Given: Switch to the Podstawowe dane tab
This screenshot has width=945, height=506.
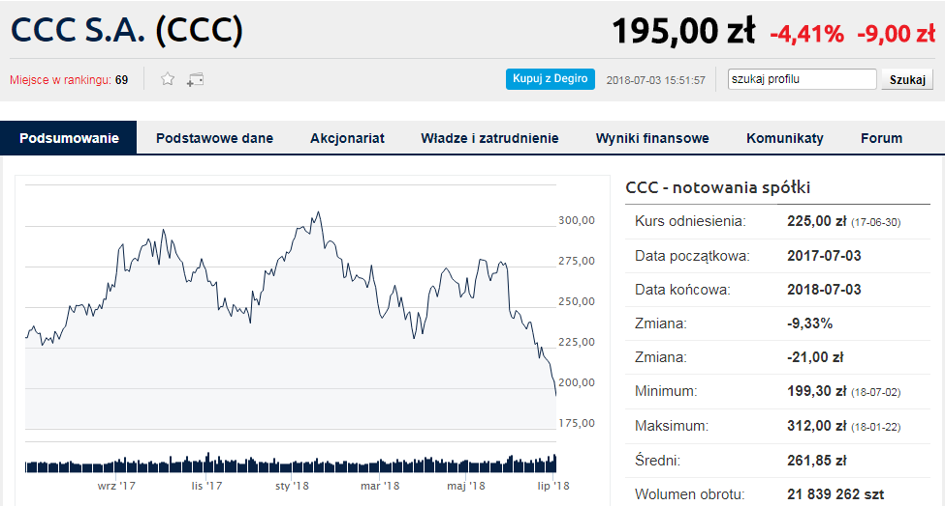Looking at the screenshot, I should coord(215,138).
